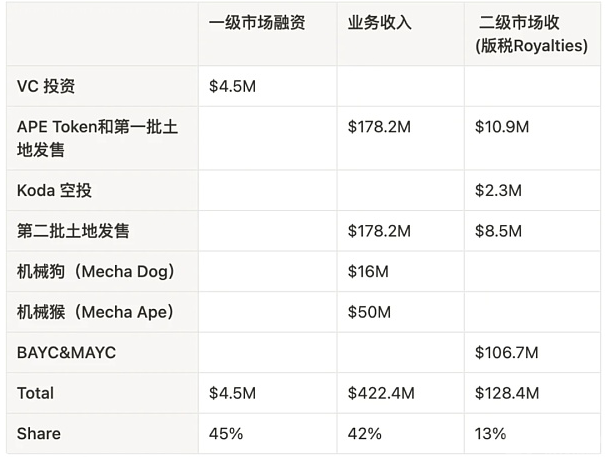Viewport: 613px width, 462px height.
Task: Select the 业务收入 column header
Action: 380,23
